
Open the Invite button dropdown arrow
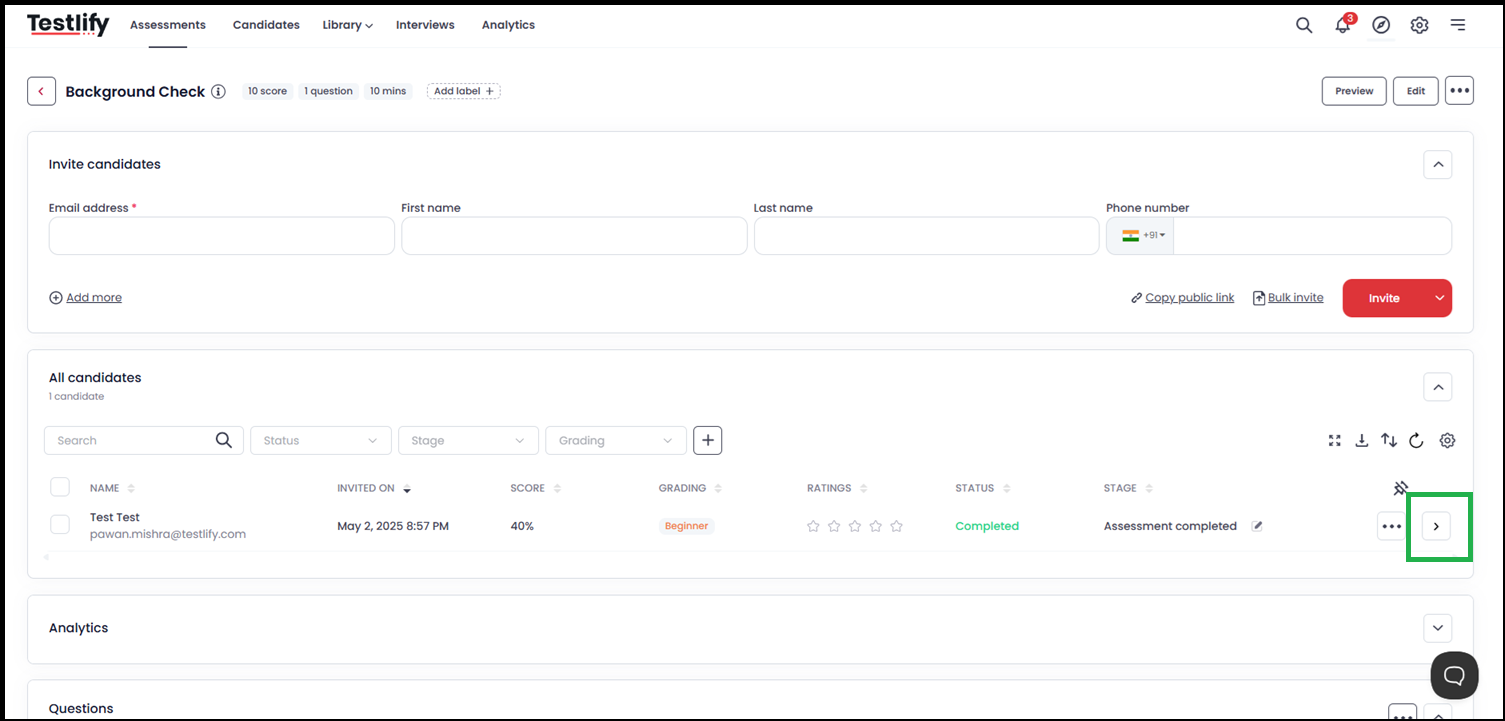pyautogui.click(x=1439, y=298)
